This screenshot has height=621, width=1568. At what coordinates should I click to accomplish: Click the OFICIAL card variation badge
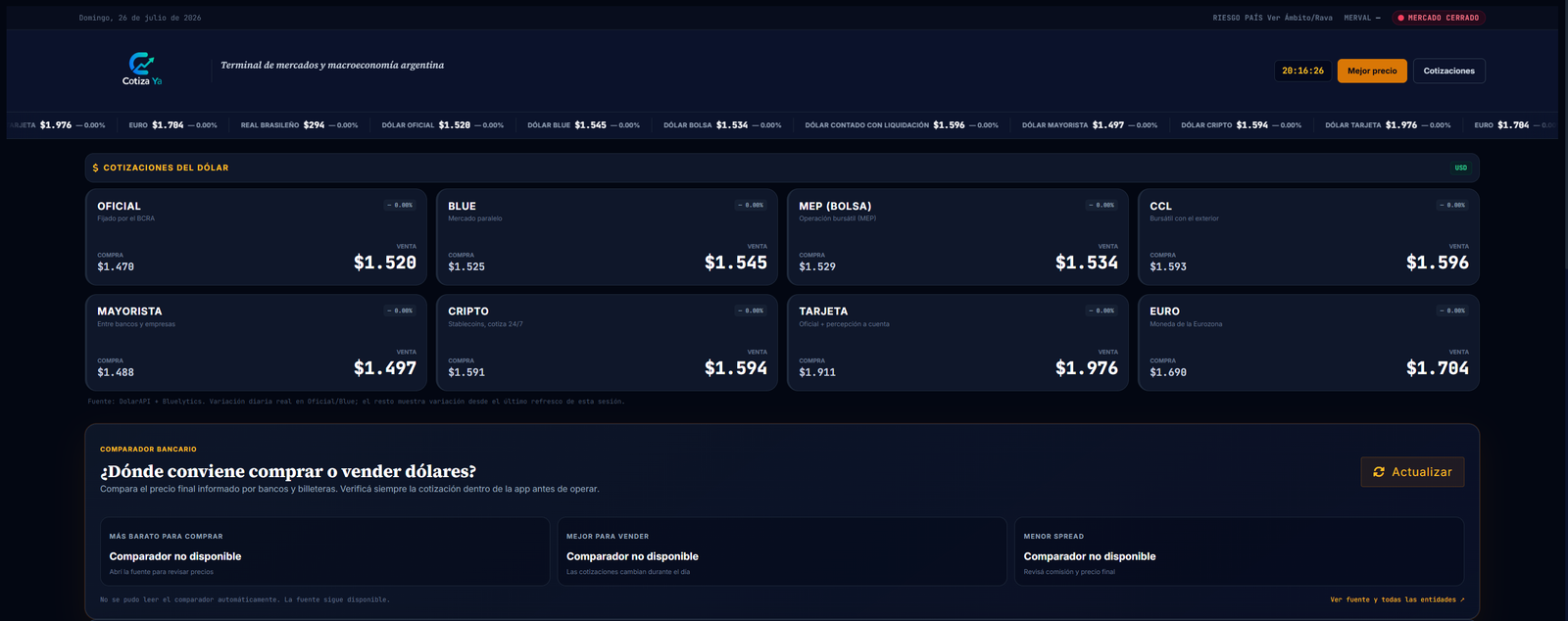[400, 205]
